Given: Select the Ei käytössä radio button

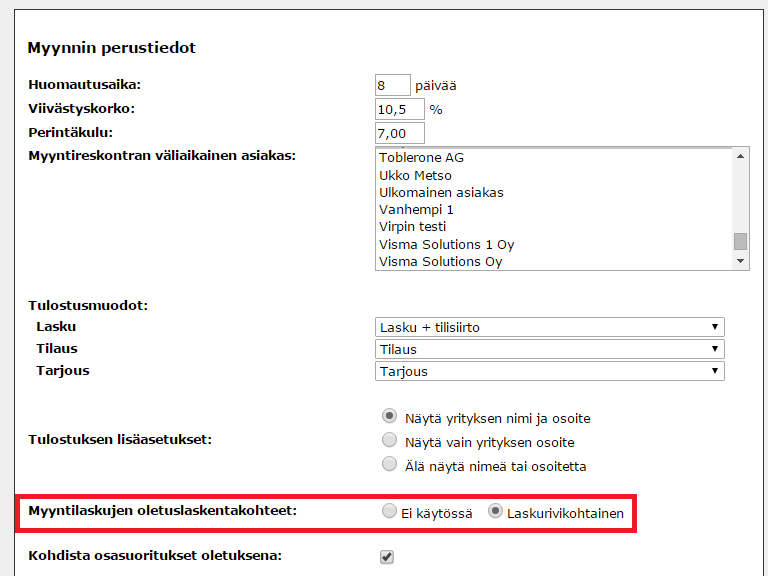Looking at the screenshot, I should point(389,511).
